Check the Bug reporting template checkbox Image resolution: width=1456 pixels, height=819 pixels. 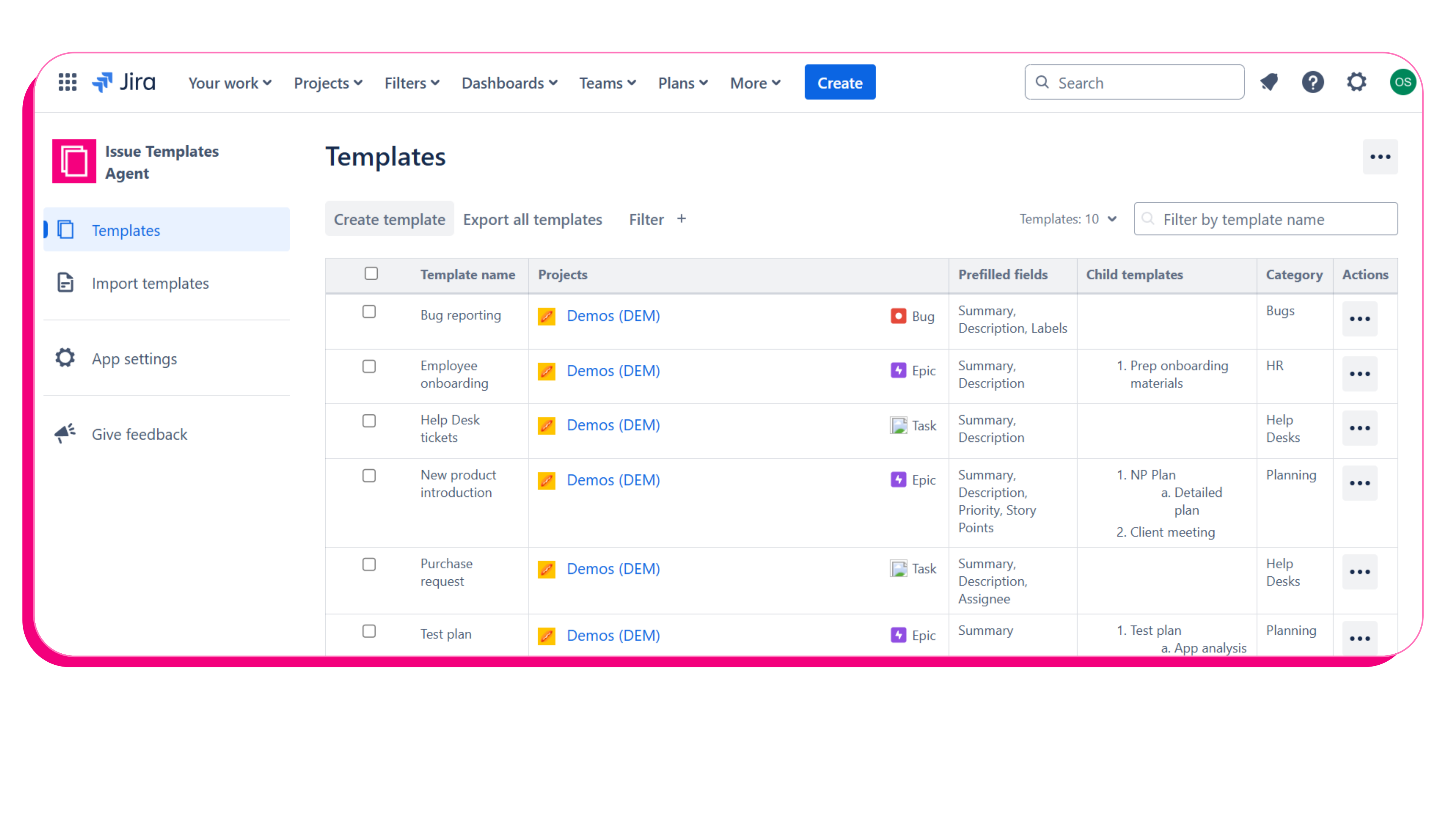[369, 311]
